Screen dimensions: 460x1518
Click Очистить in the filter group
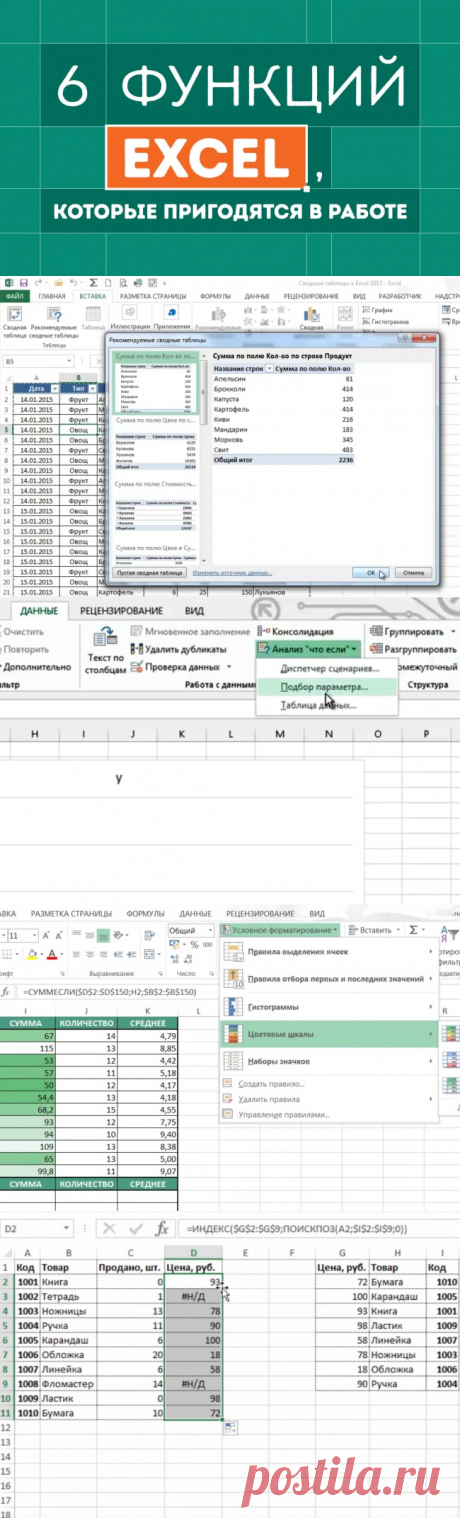point(23,631)
